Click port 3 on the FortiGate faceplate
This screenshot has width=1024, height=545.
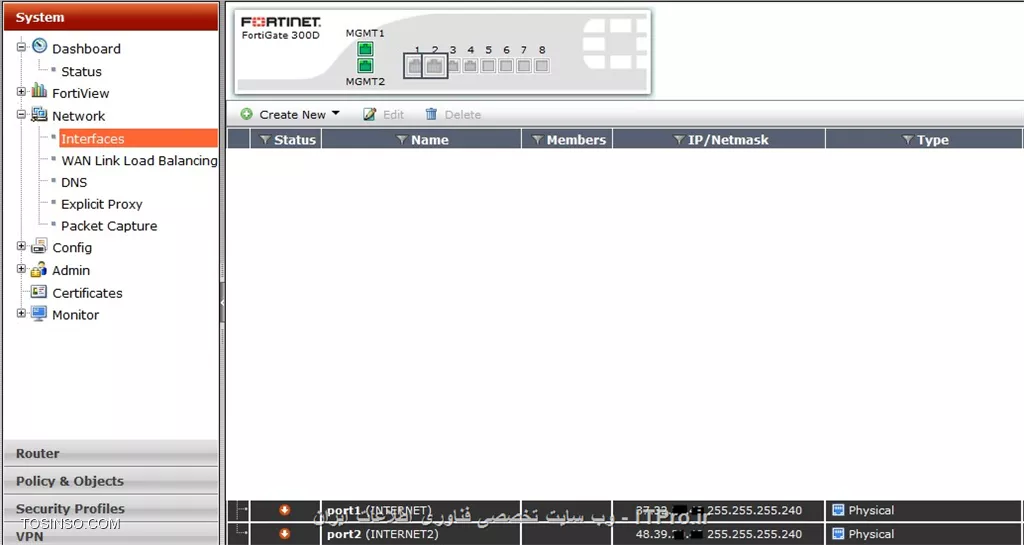tap(453, 65)
